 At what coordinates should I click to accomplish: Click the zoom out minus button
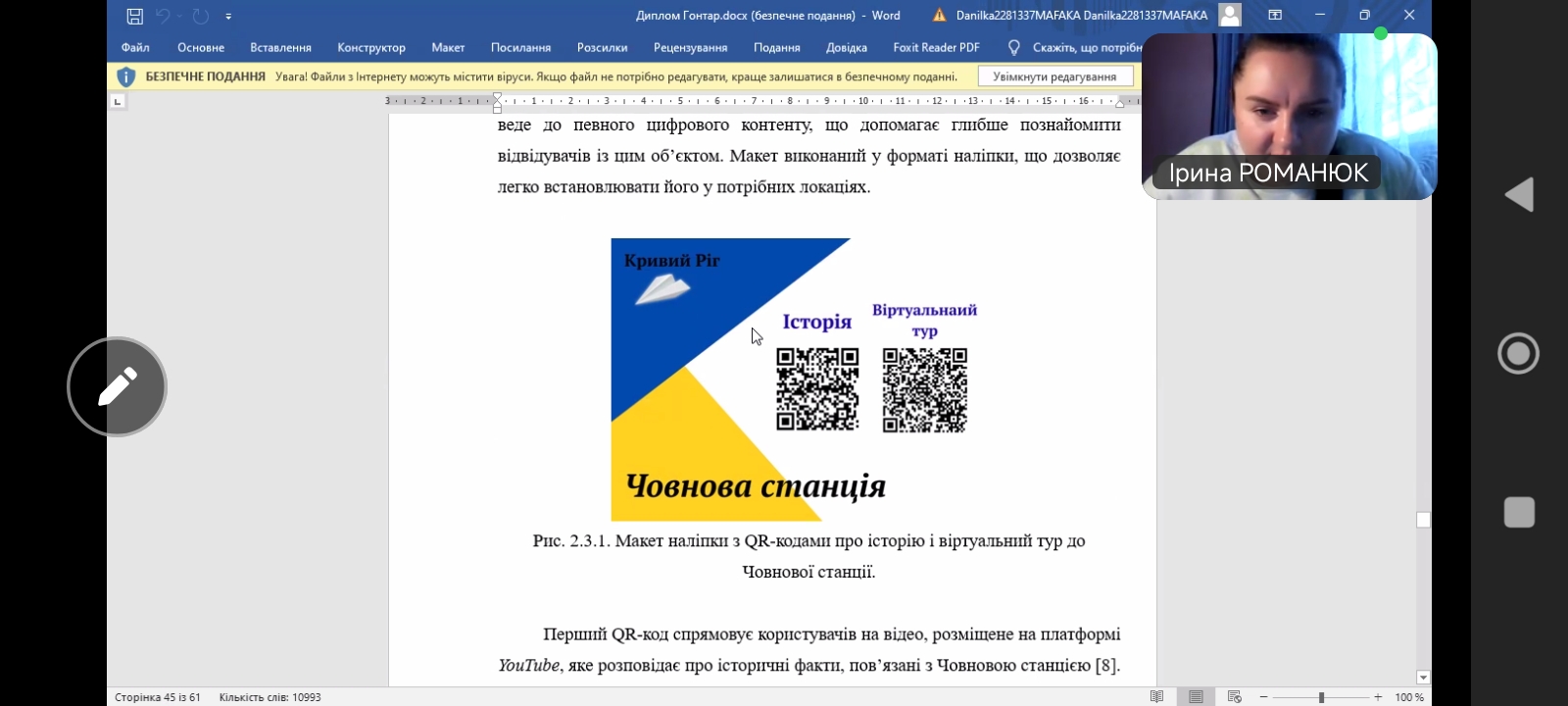[1263, 697]
